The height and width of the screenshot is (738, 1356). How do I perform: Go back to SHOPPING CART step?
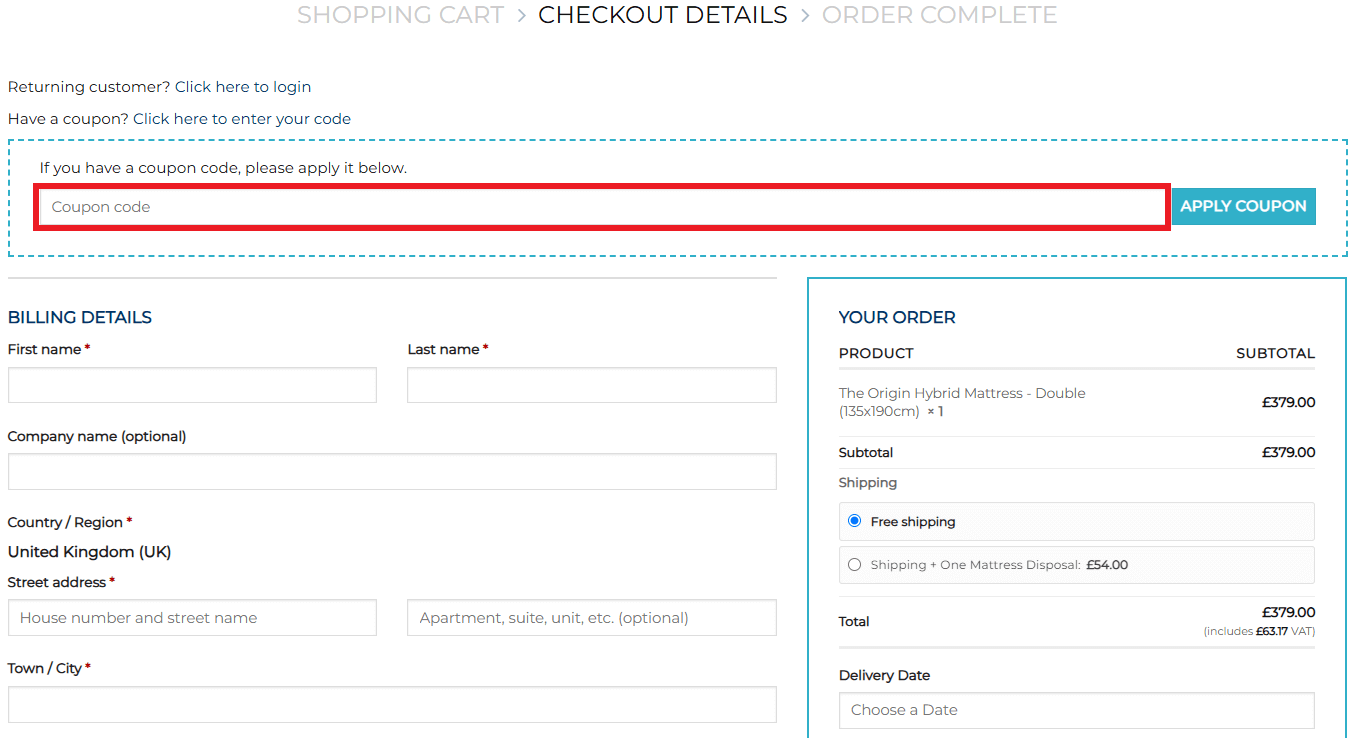(x=400, y=15)
